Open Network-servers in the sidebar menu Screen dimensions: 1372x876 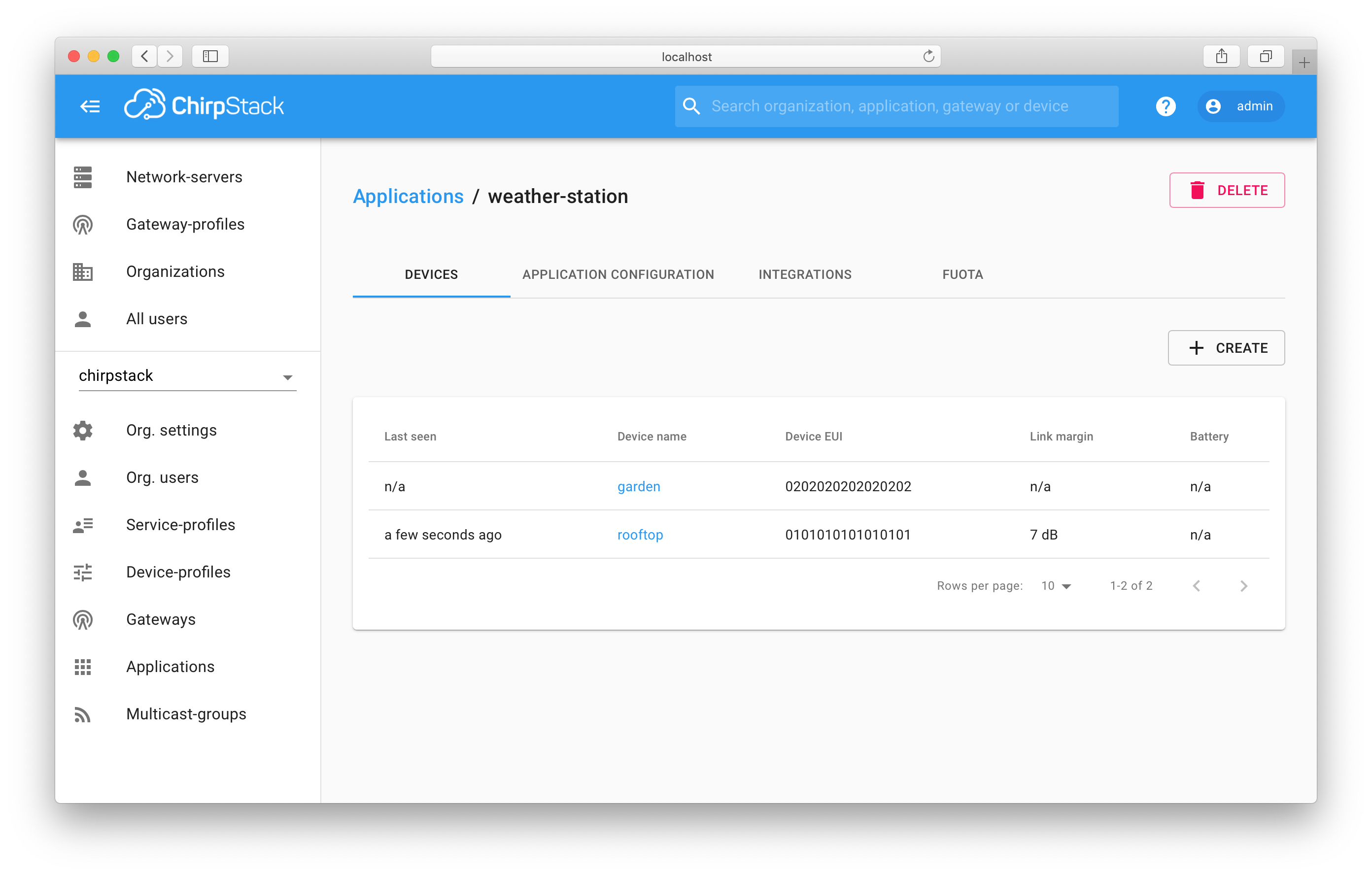187,177
